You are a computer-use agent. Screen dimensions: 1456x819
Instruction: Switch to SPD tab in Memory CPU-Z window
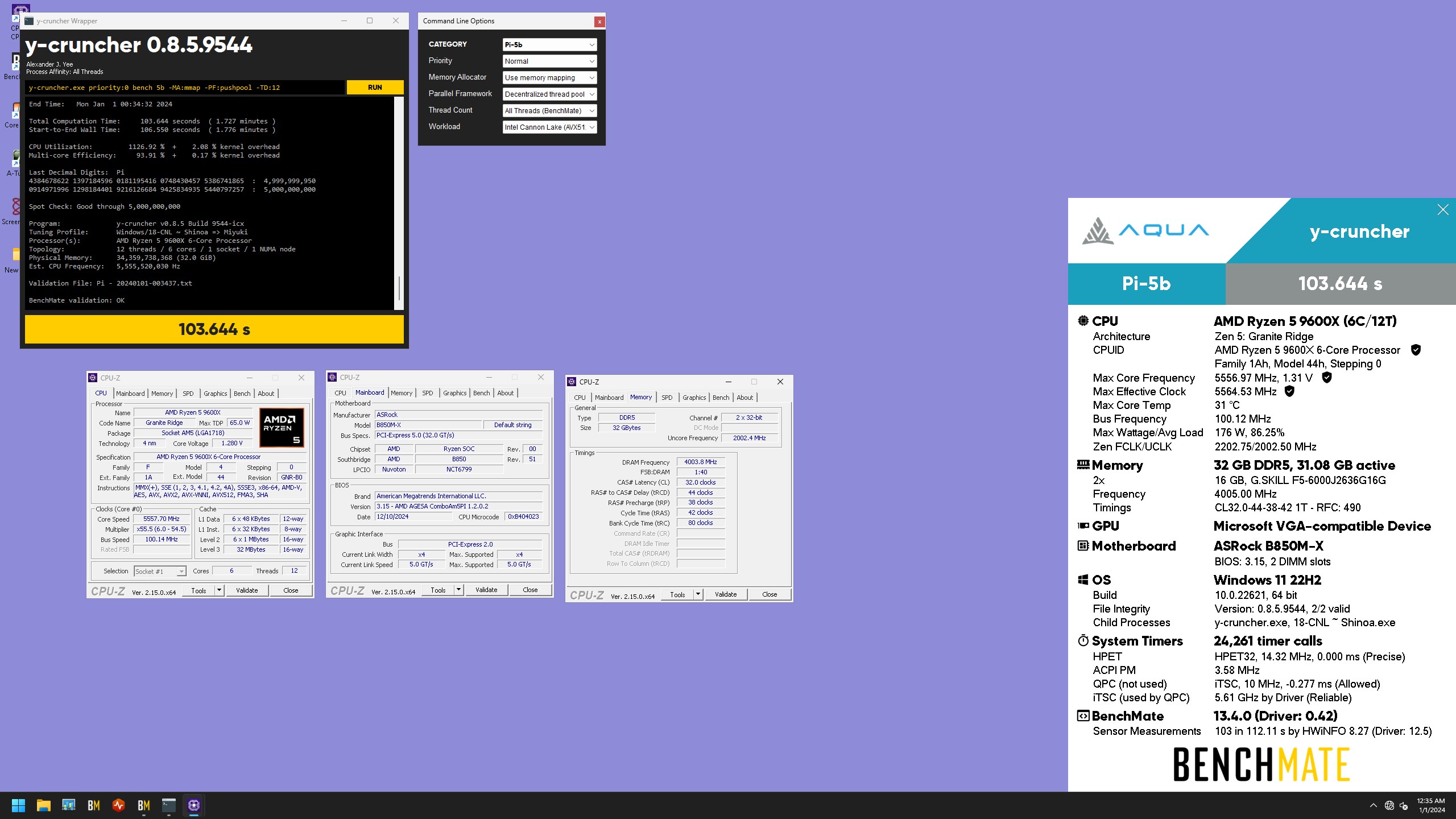point(667,398)
